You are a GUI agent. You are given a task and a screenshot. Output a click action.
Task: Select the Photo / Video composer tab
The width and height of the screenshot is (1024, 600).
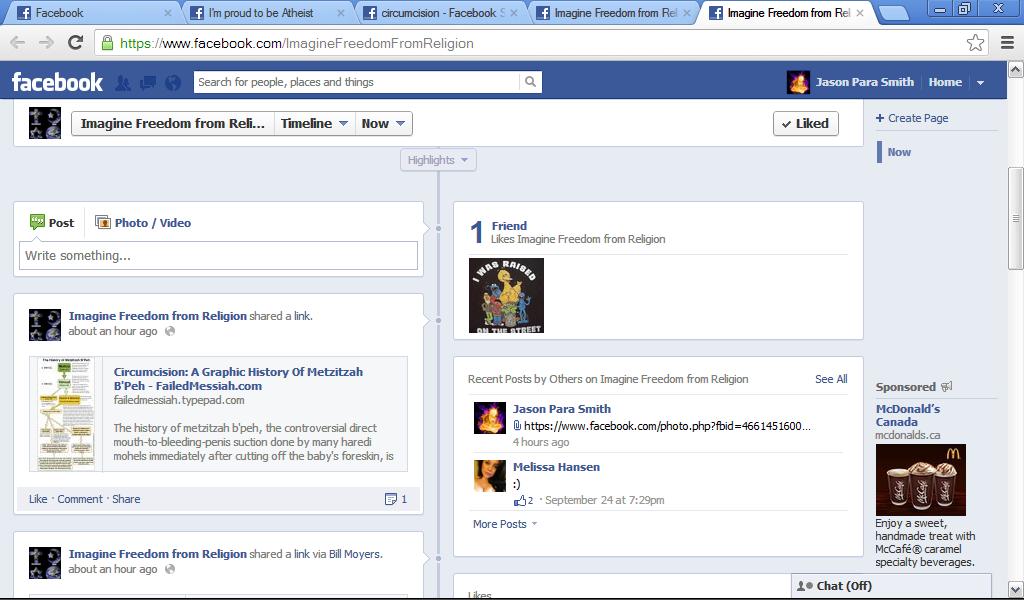[x=143, y=223]
